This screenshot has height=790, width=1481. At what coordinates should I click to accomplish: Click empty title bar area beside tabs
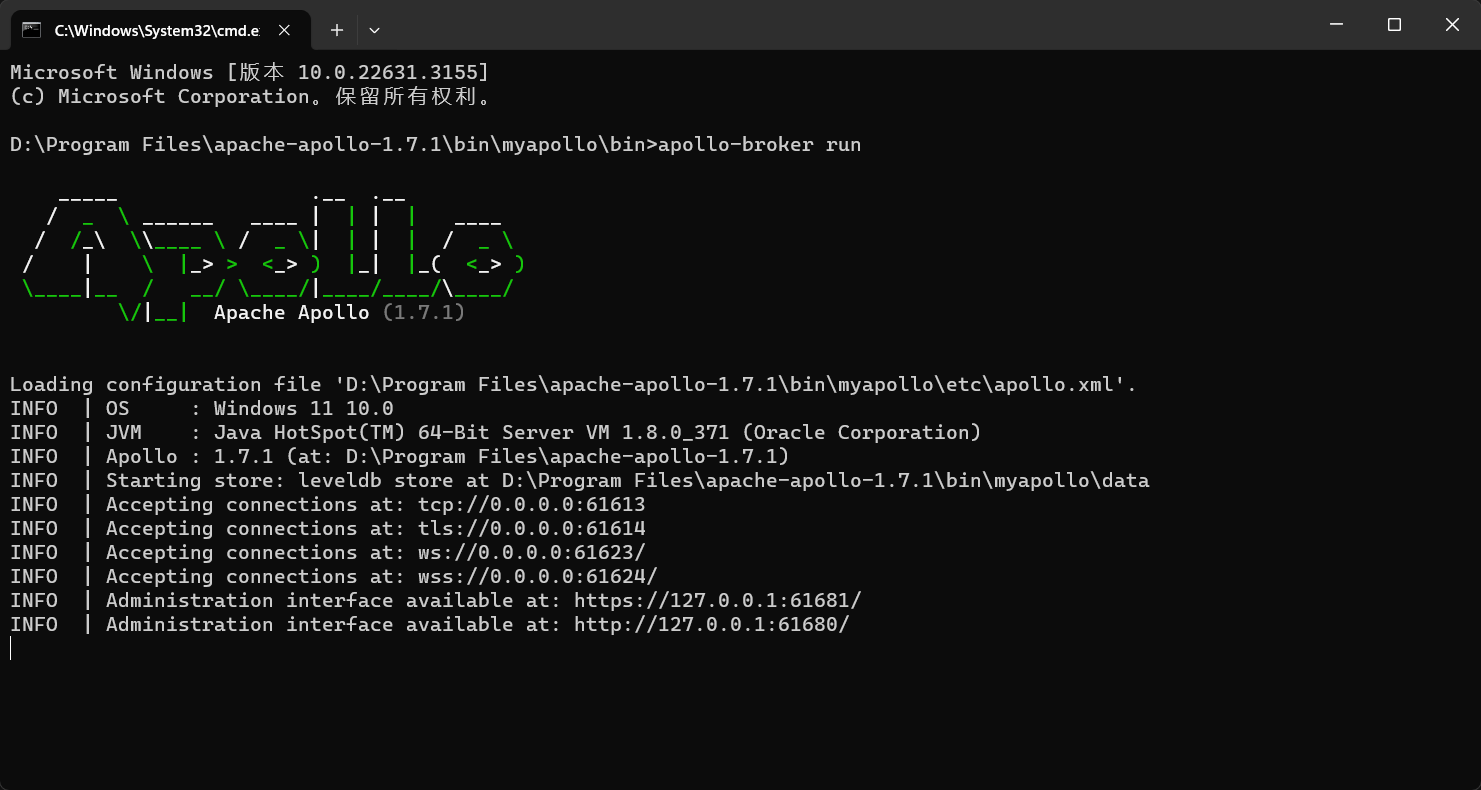[840, 25]
